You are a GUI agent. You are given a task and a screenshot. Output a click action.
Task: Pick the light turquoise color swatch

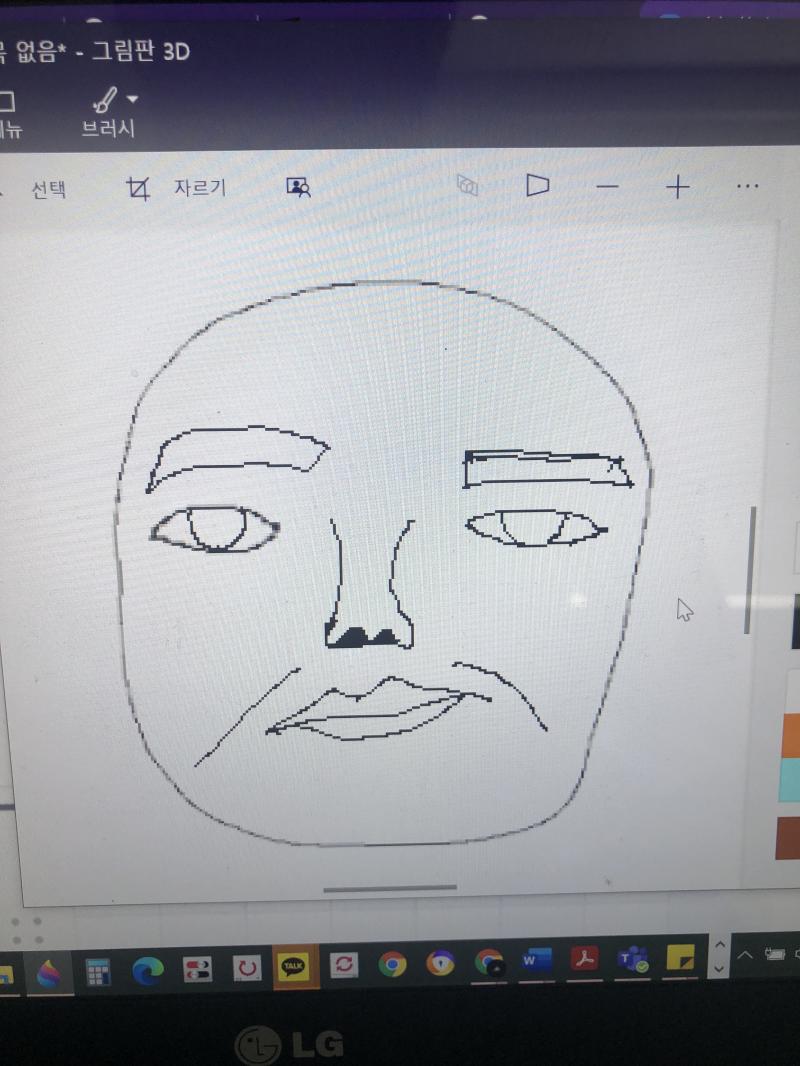[x=790, y=780]
